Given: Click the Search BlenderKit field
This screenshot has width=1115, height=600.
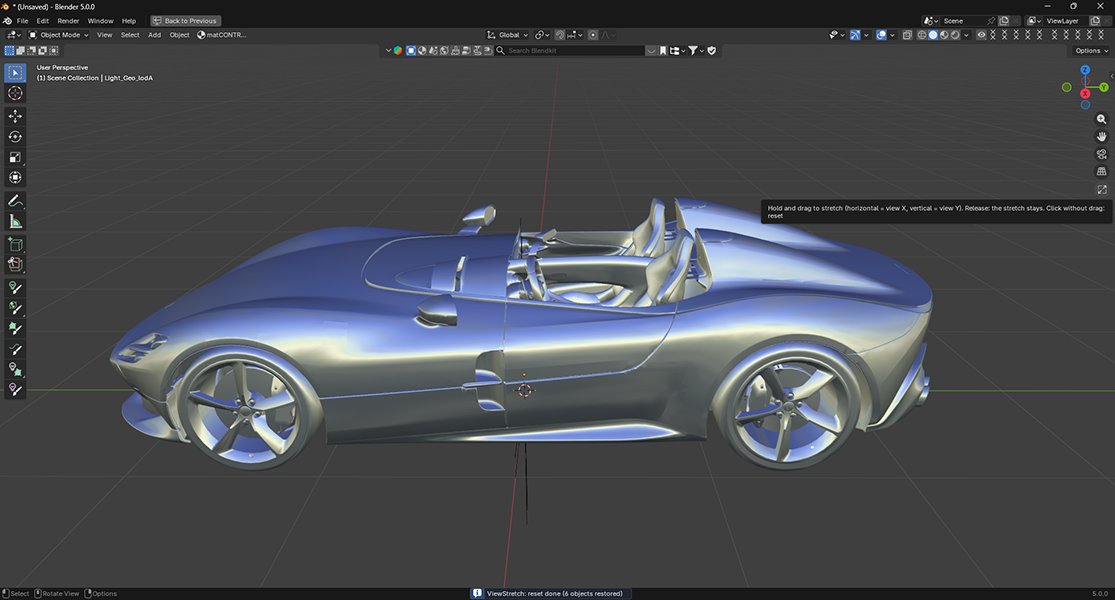Looking at the screenshot, I should [570, 50].
